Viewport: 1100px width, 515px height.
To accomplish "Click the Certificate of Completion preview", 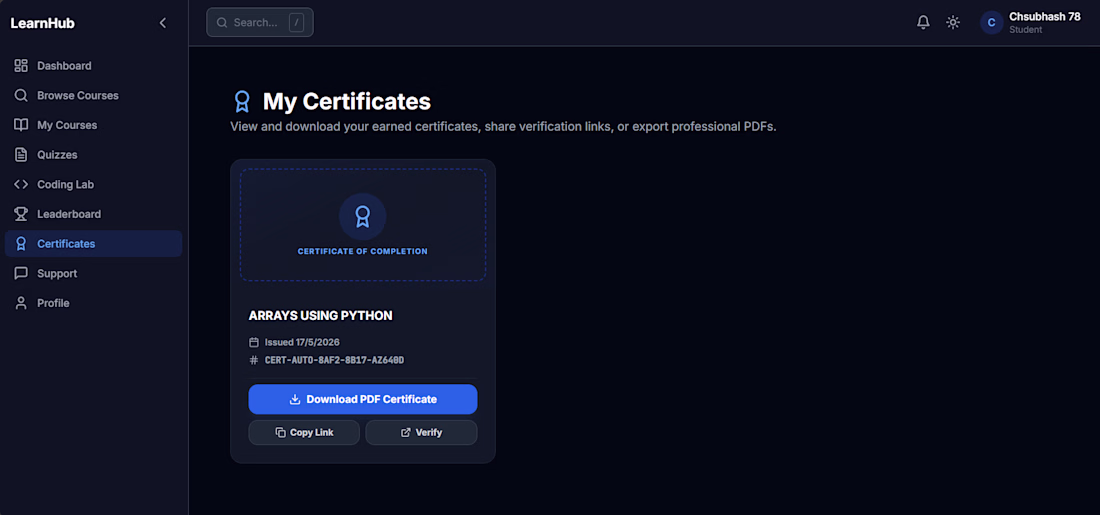I will click(x=363, y=225).
